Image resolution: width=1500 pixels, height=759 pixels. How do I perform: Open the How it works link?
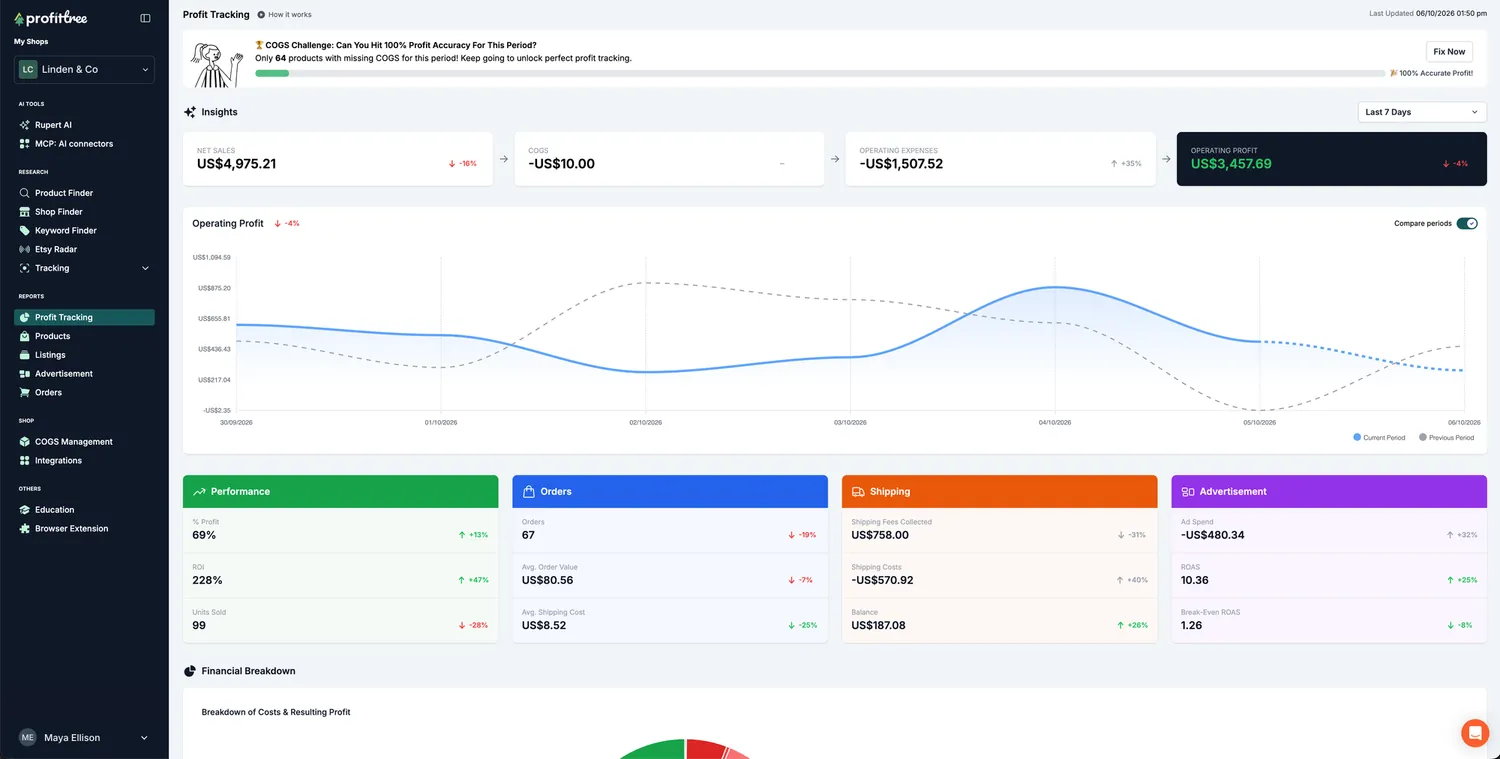[x=285, y=15]
